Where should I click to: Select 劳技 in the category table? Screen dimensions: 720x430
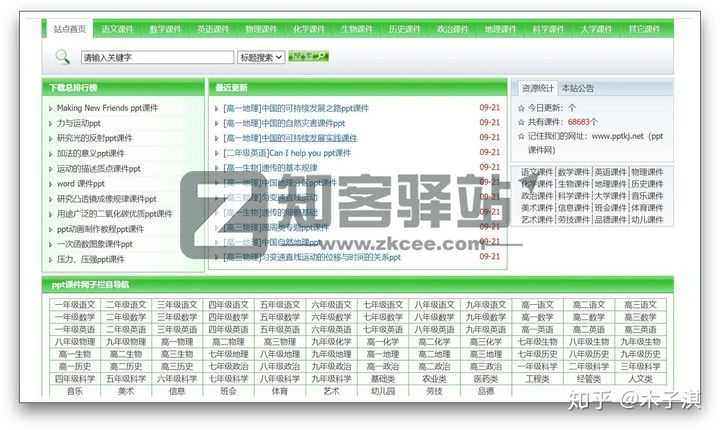(434, 391)
